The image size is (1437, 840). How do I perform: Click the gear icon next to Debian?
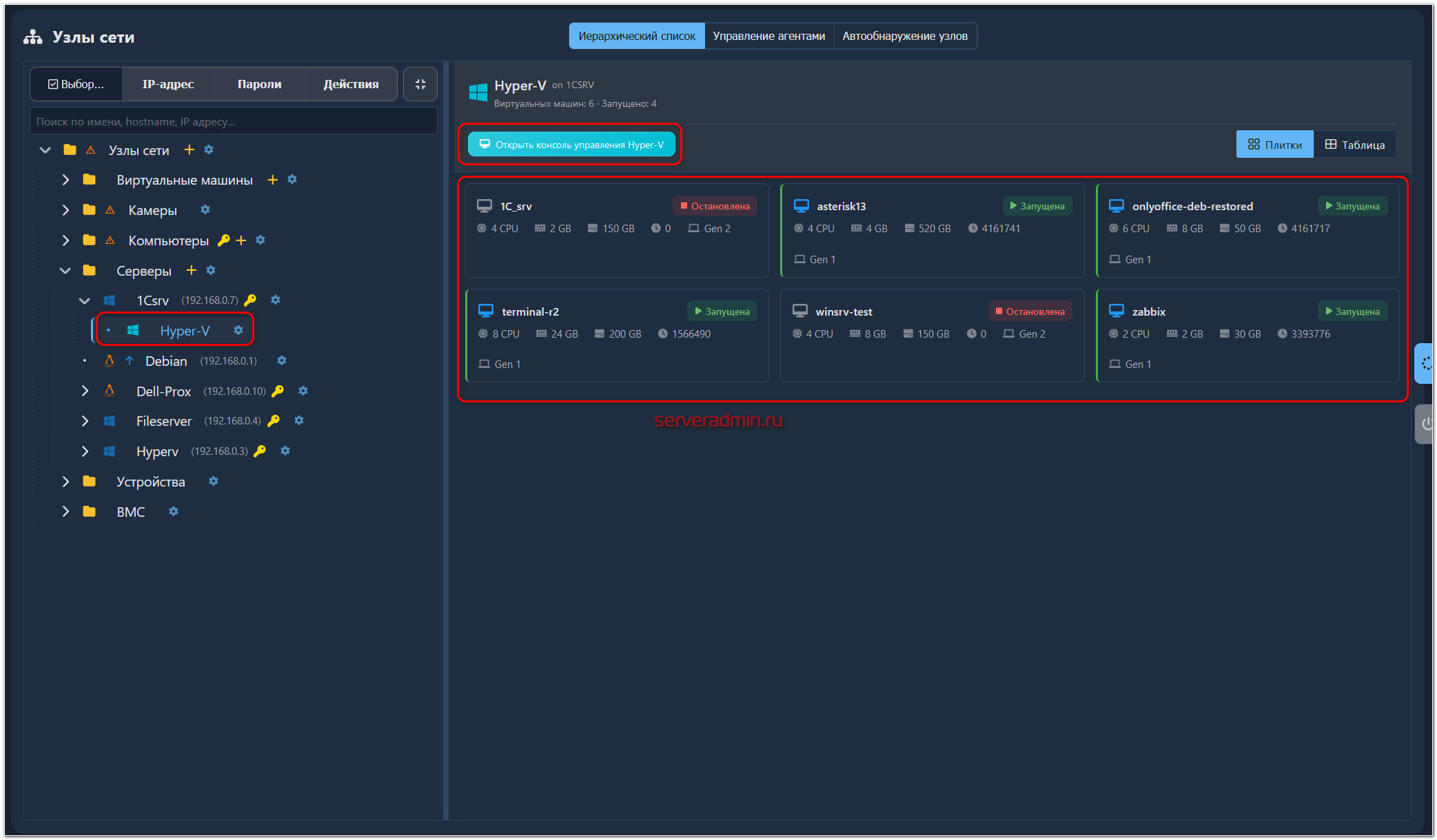coord(281,360)
